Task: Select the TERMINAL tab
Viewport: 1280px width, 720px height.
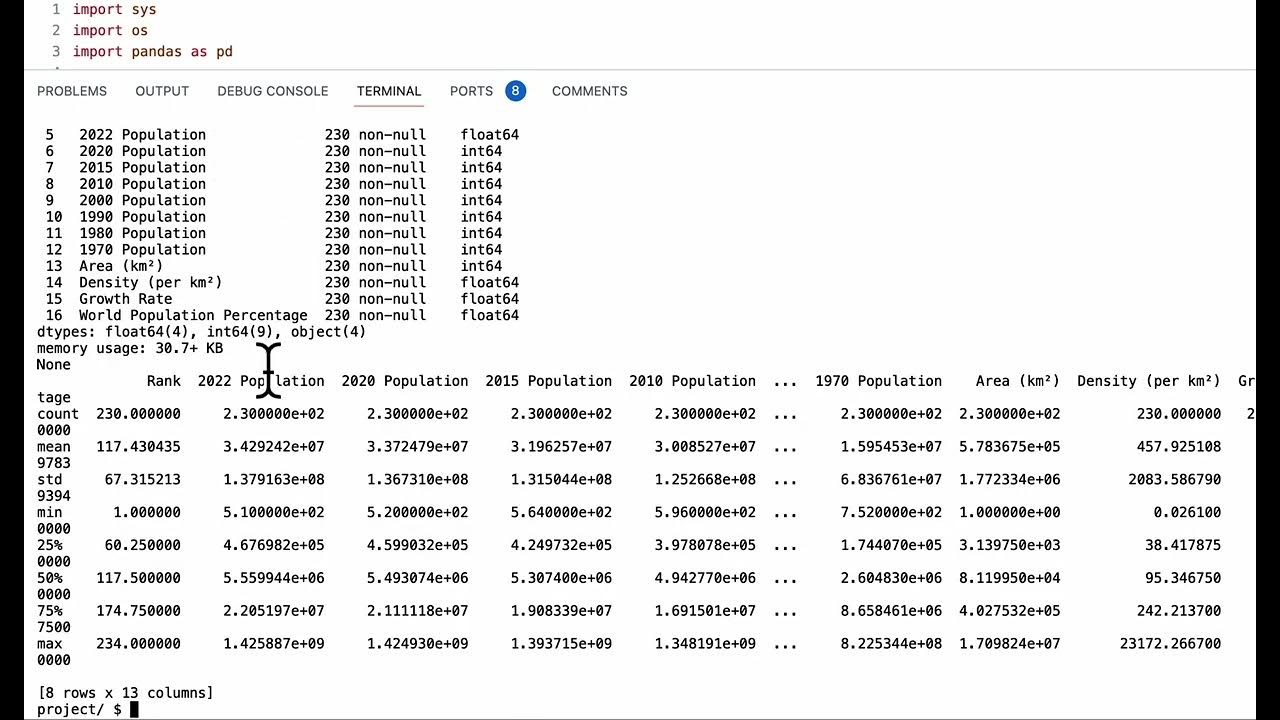Action: pos(389,91)
